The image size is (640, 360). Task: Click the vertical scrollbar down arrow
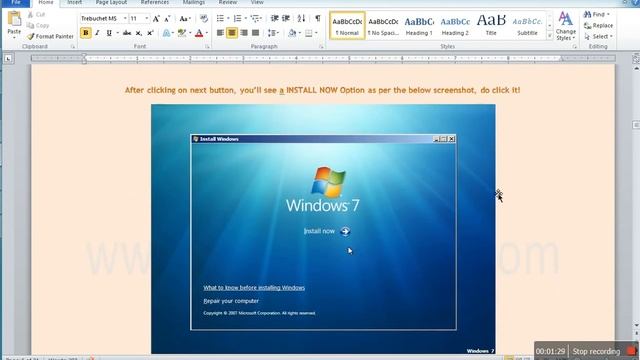[636, 326]
